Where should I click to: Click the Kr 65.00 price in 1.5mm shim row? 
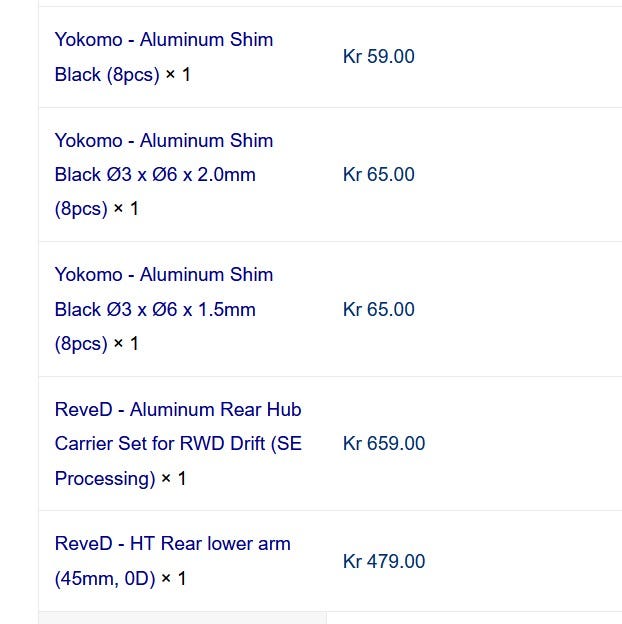point(378,309)
